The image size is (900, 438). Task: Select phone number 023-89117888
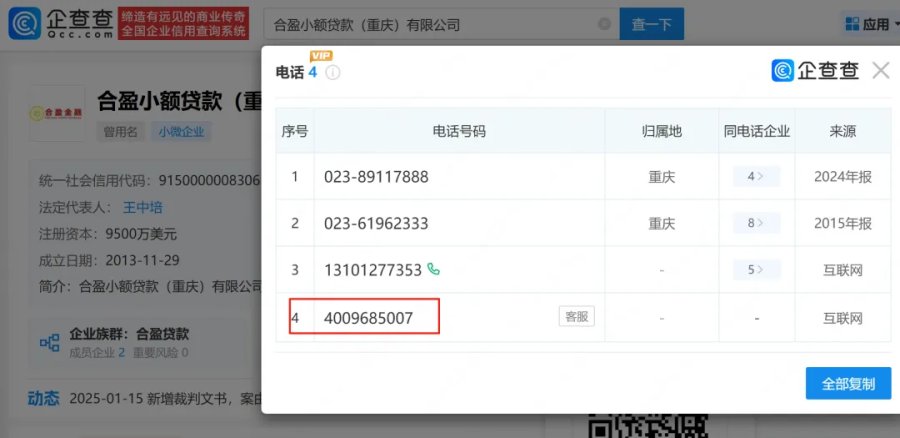[376, 176]
